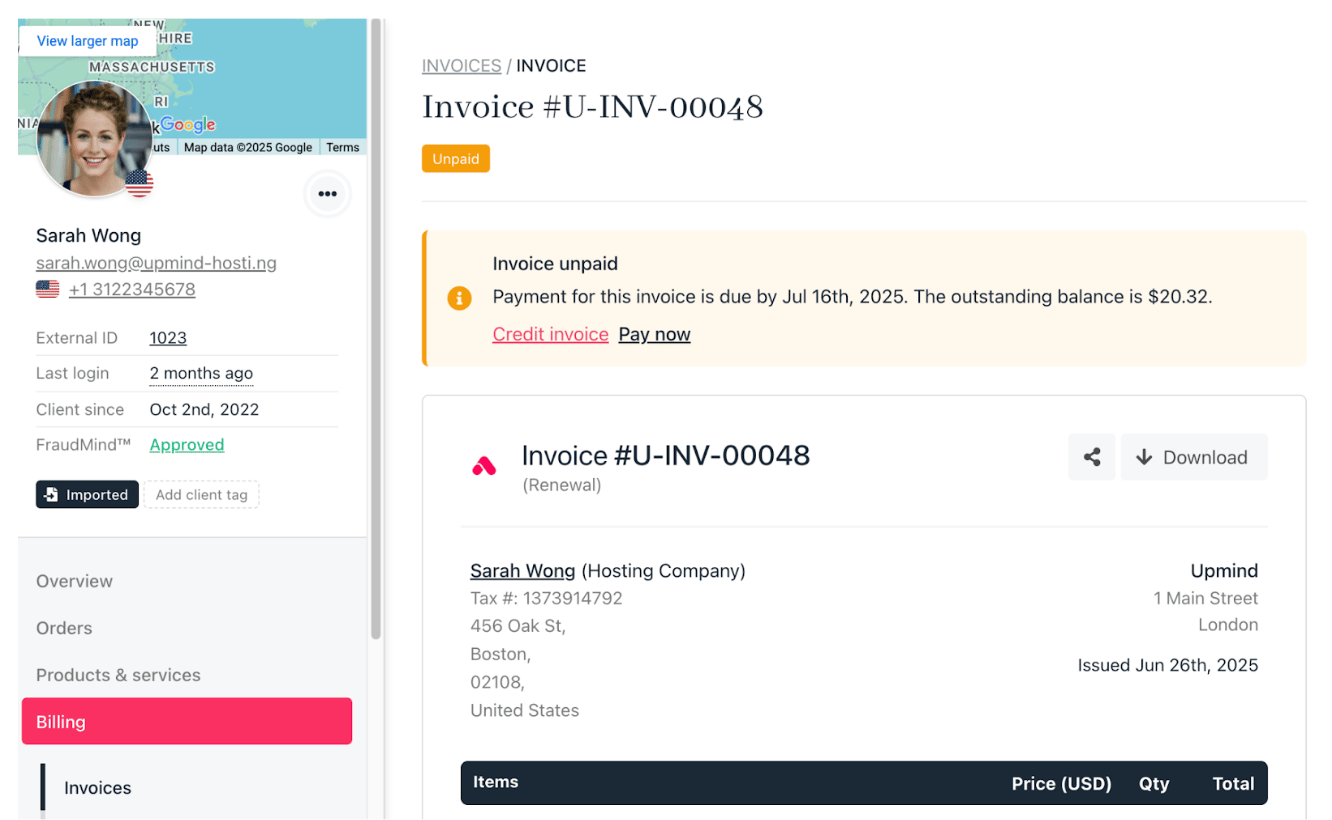Click the Google logo on map
Screen dimensions: 1332x820
coord(188,124)
